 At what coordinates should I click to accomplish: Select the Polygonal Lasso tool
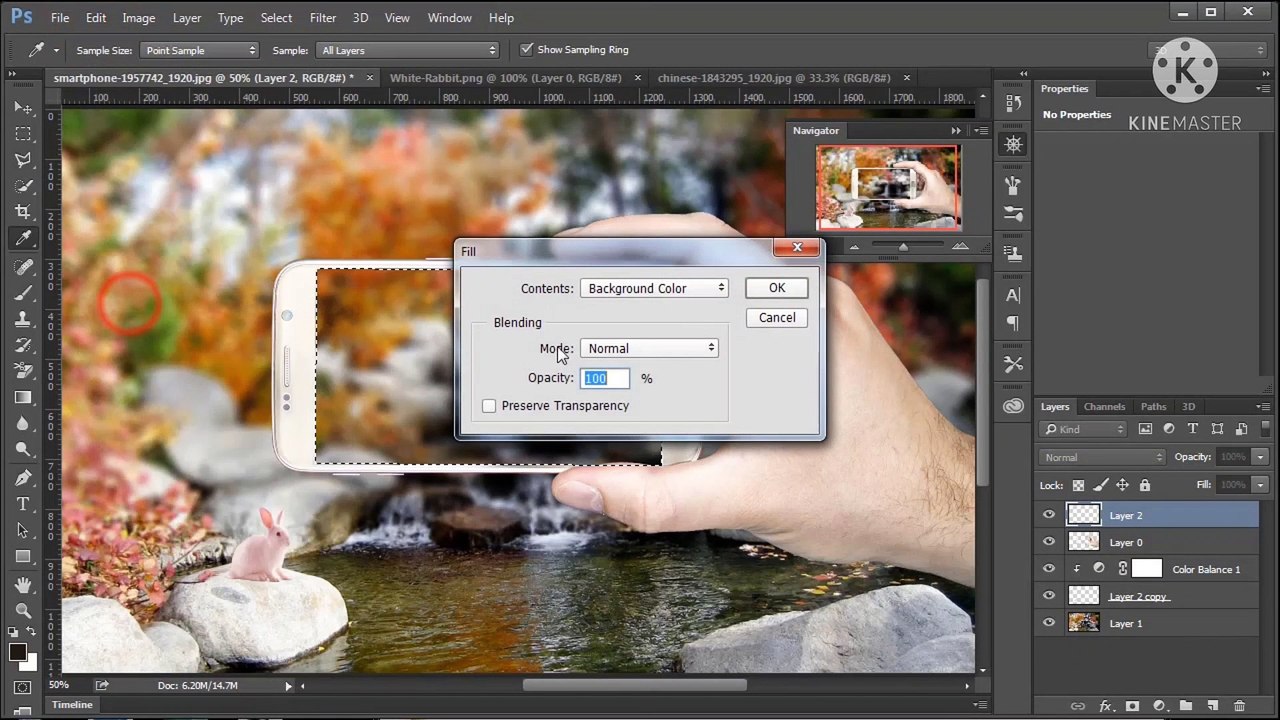point(22,159)
